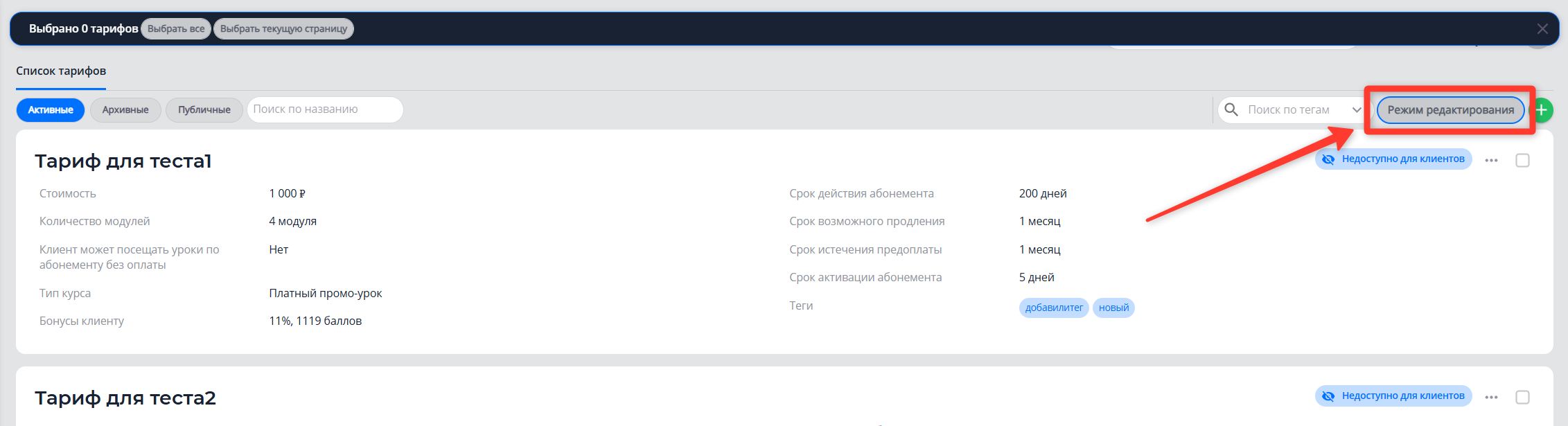Click the добавилитег tag
This screenshot has height=426, width=1568.
1054,308
